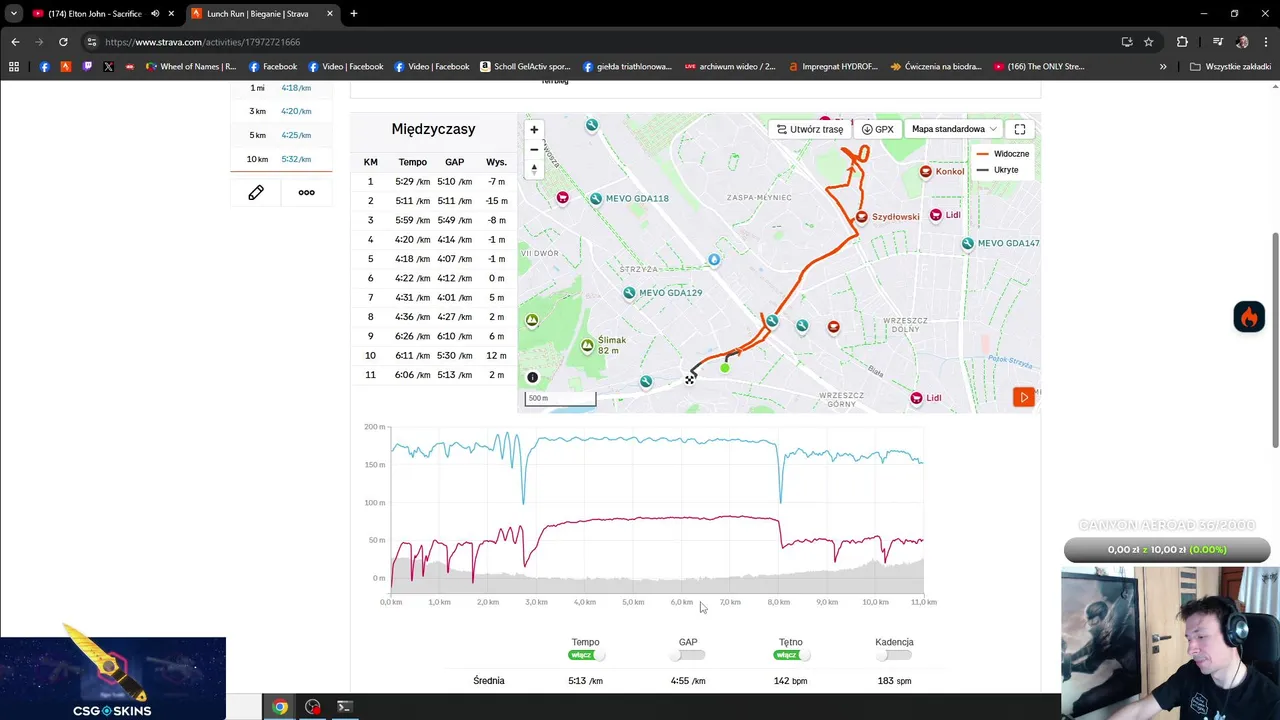
Task: Toggle the GAP chart switch
Action: click(688, 655)
